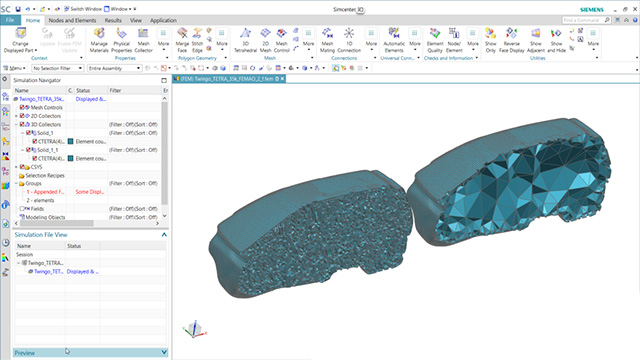Open Automatic Elements tool
Viewport: 640px width, 360px height.
[x=394, y=40]
